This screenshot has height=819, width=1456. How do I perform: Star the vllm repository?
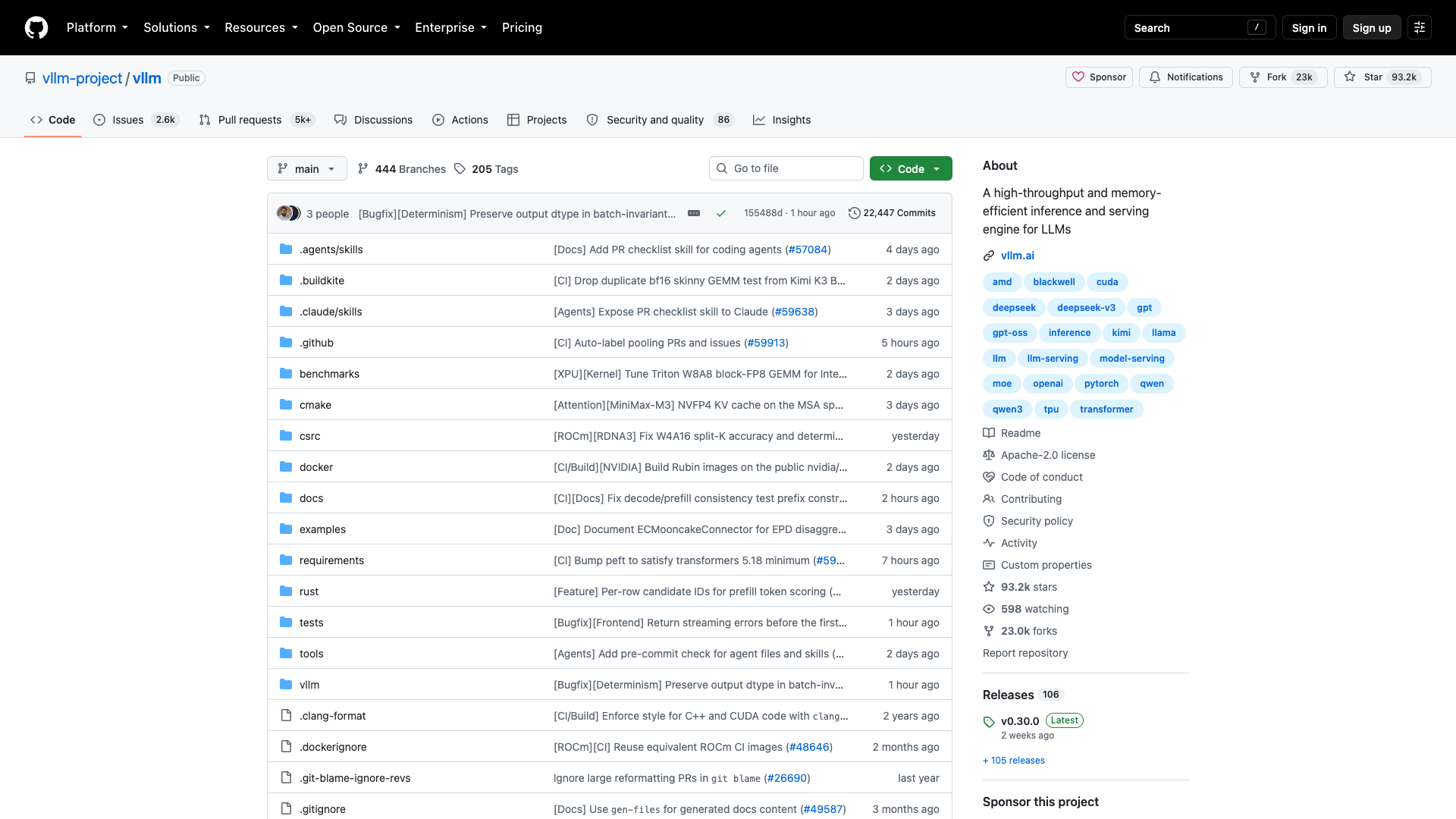point(1382,77)
